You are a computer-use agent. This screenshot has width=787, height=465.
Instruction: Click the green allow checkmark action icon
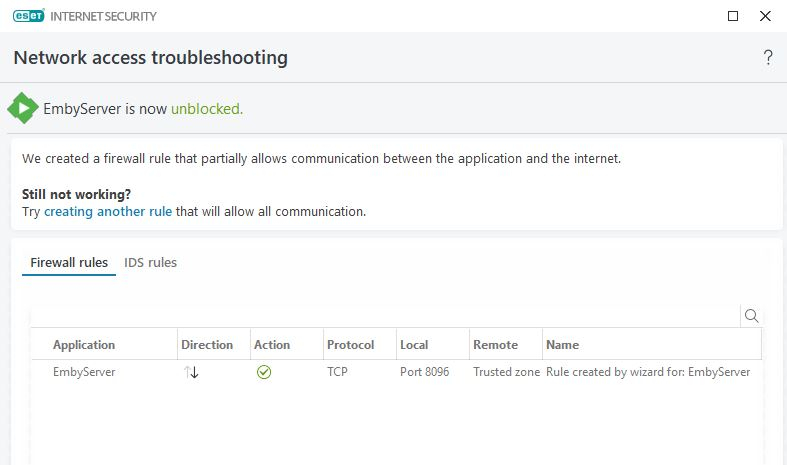coord(264,372)
